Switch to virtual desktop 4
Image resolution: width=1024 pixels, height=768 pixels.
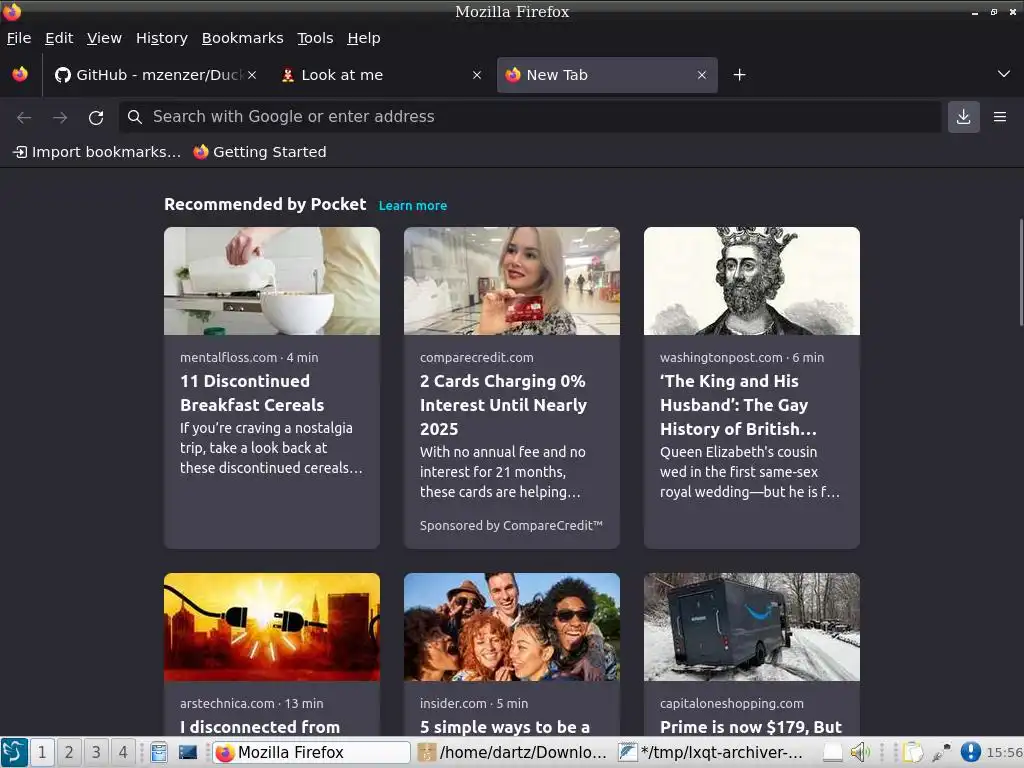click(x=123, y=752)
